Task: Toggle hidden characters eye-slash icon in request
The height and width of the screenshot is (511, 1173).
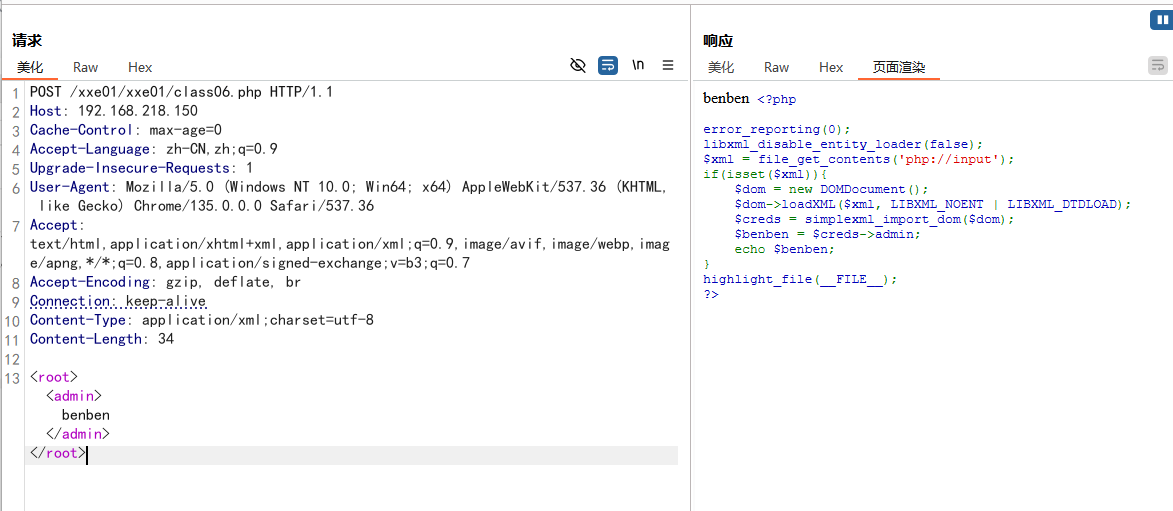Action: coord(577,66)
